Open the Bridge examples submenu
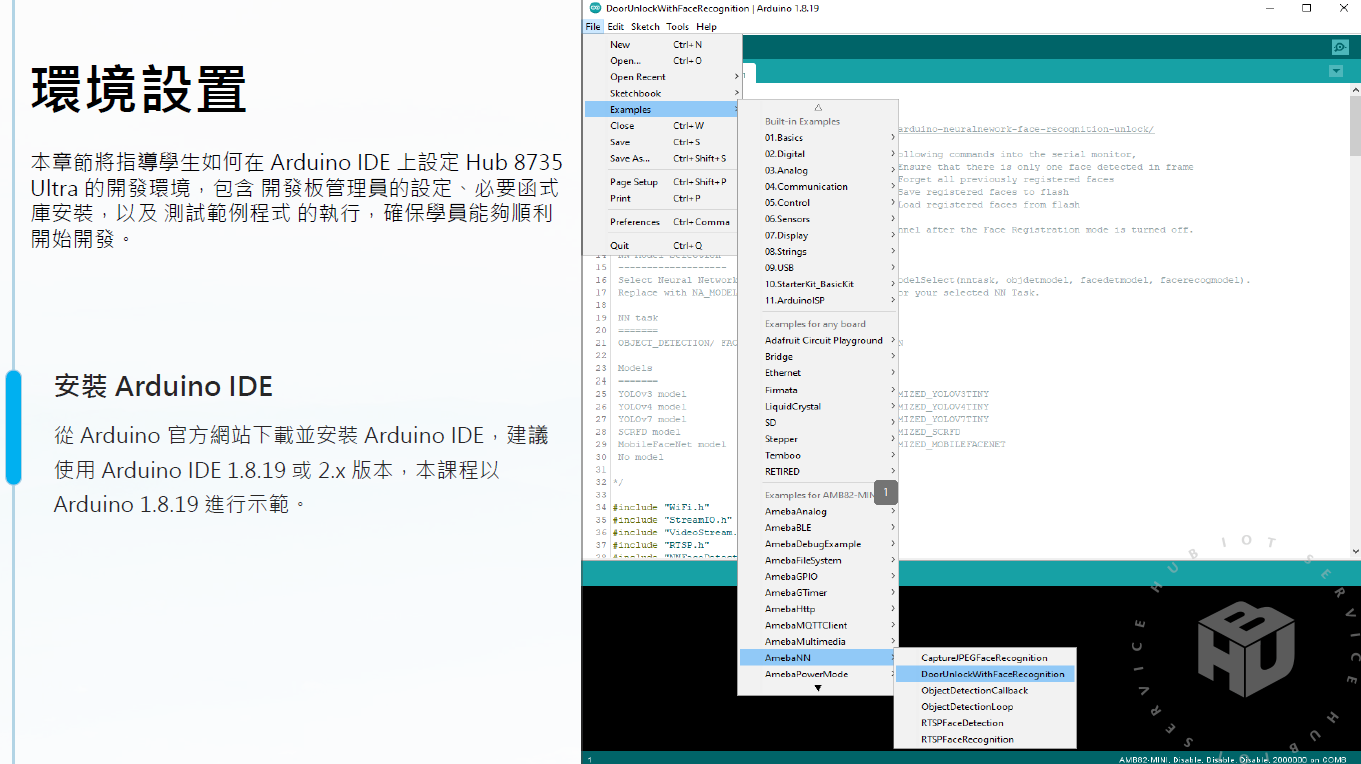 (x=818, y=357)
